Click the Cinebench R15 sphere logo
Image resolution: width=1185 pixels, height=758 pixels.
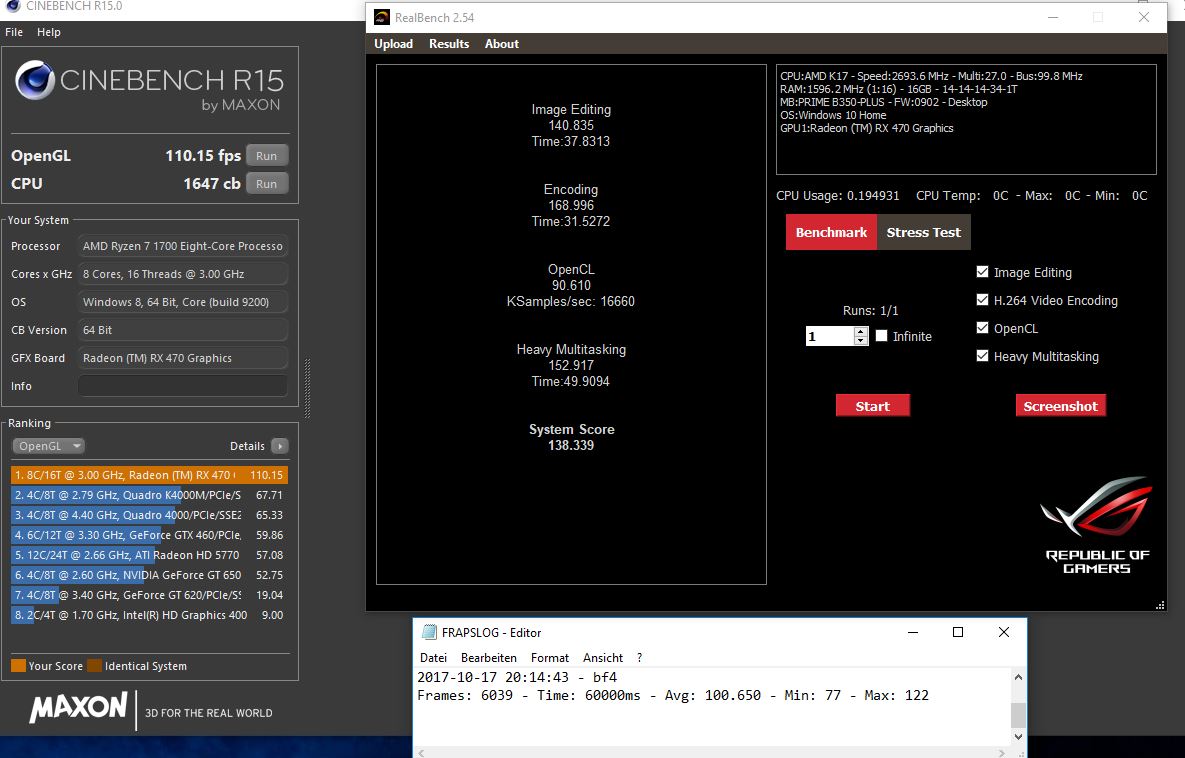[35, 80]
